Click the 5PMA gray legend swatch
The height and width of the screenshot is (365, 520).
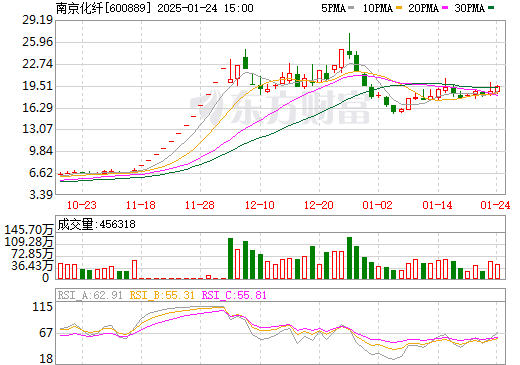click(351, 8)
